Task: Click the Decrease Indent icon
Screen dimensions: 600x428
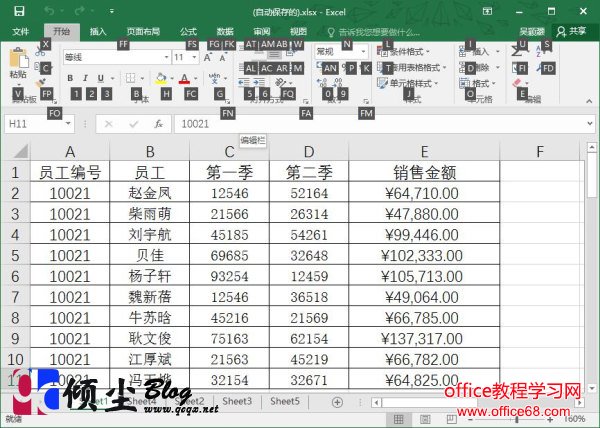Action: [243, 82]
